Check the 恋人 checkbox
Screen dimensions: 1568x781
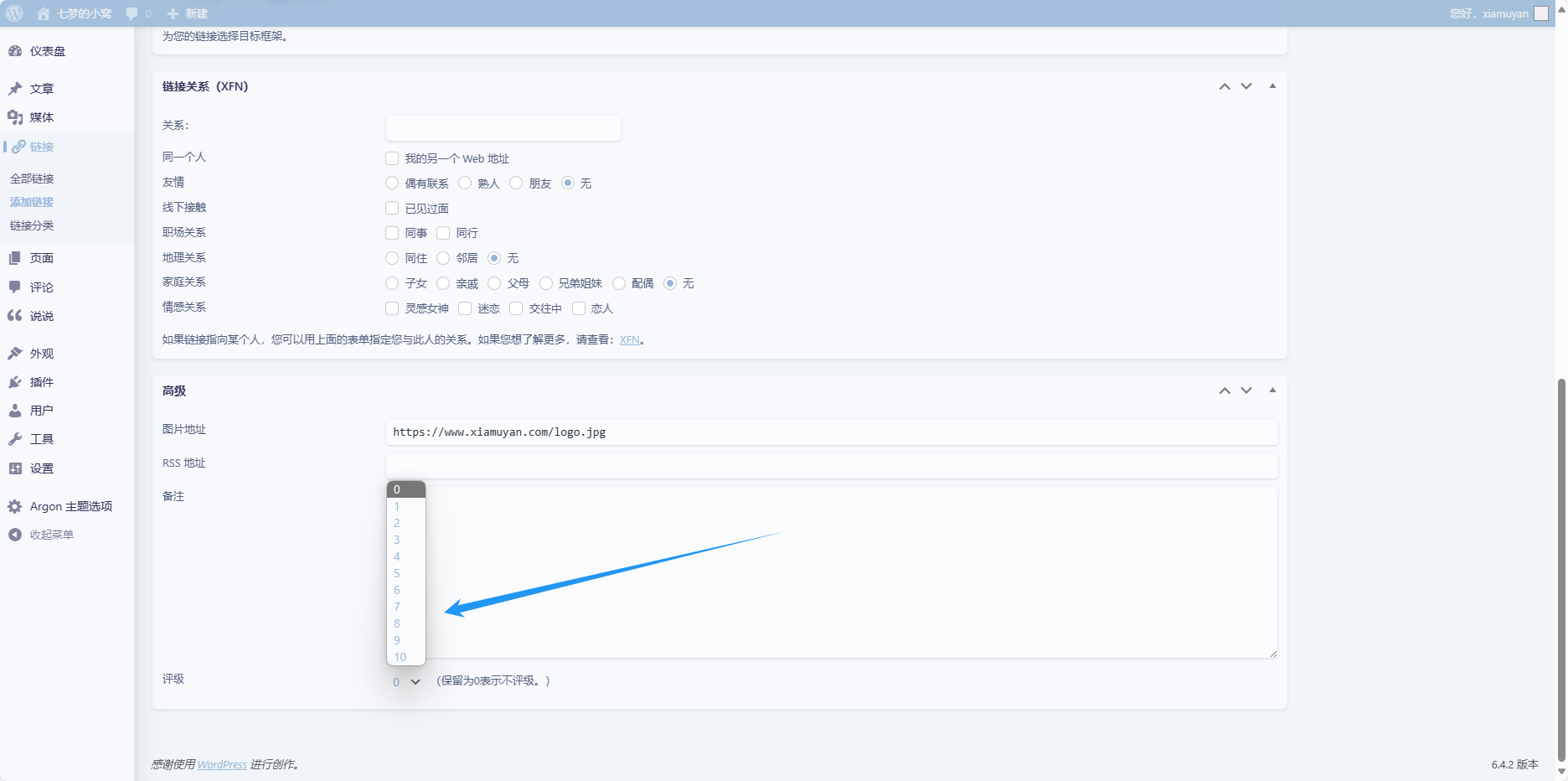pos(579,308)
